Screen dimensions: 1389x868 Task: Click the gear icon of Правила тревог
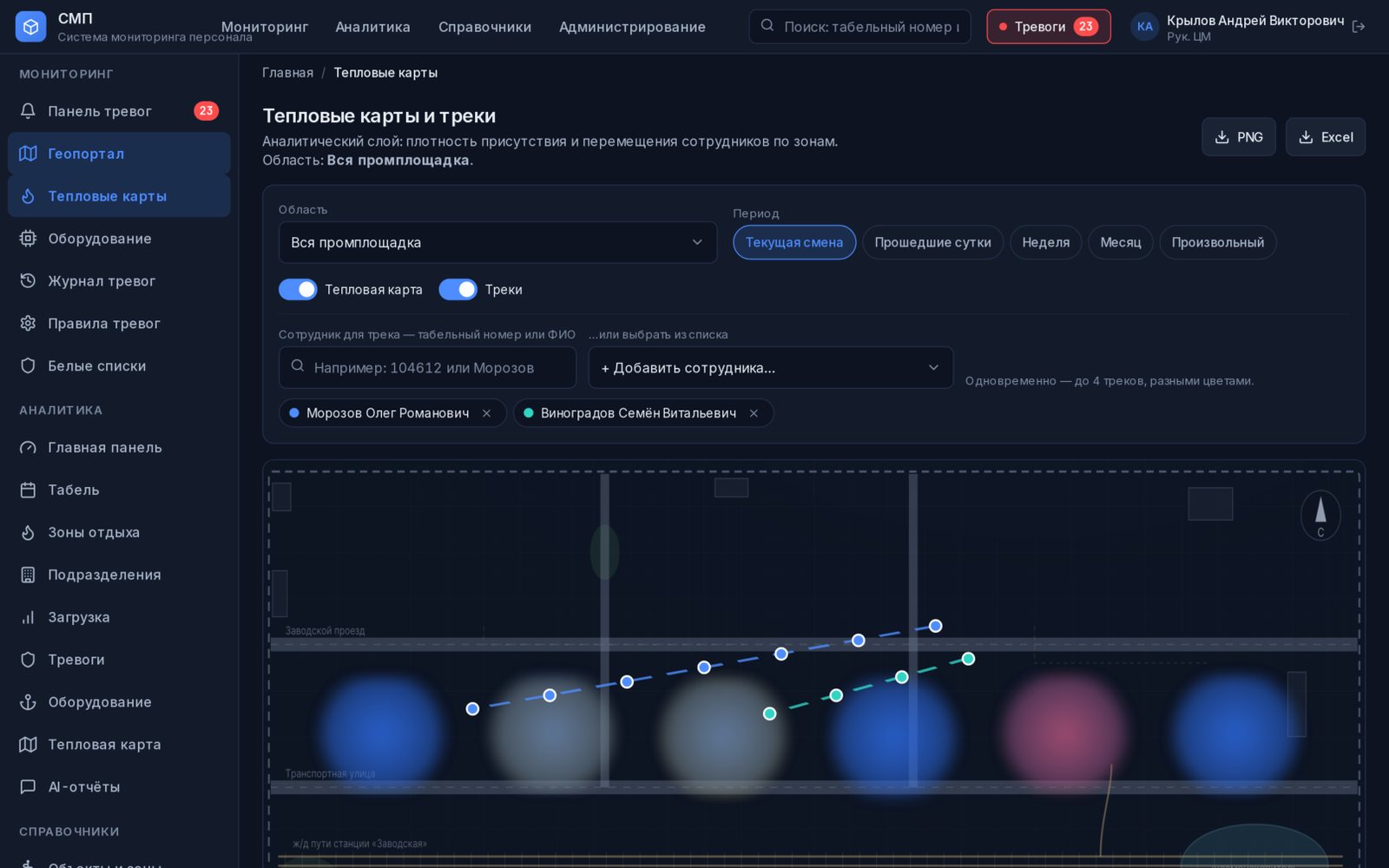pyautogui.click(x=28, y=324)
